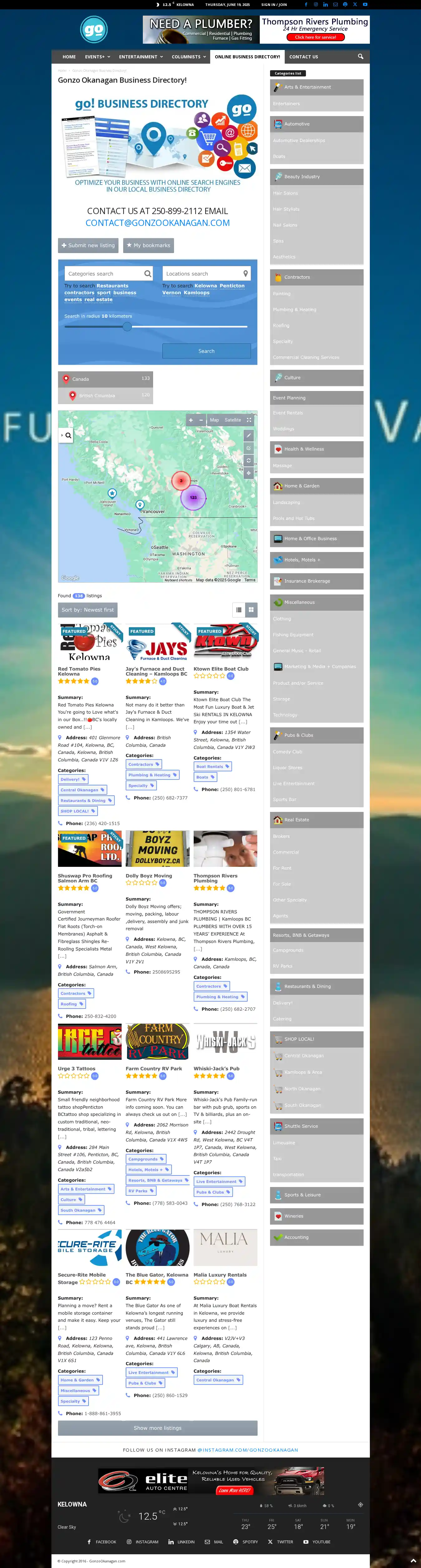Click Show more listings button

(x=157, y=1427)
